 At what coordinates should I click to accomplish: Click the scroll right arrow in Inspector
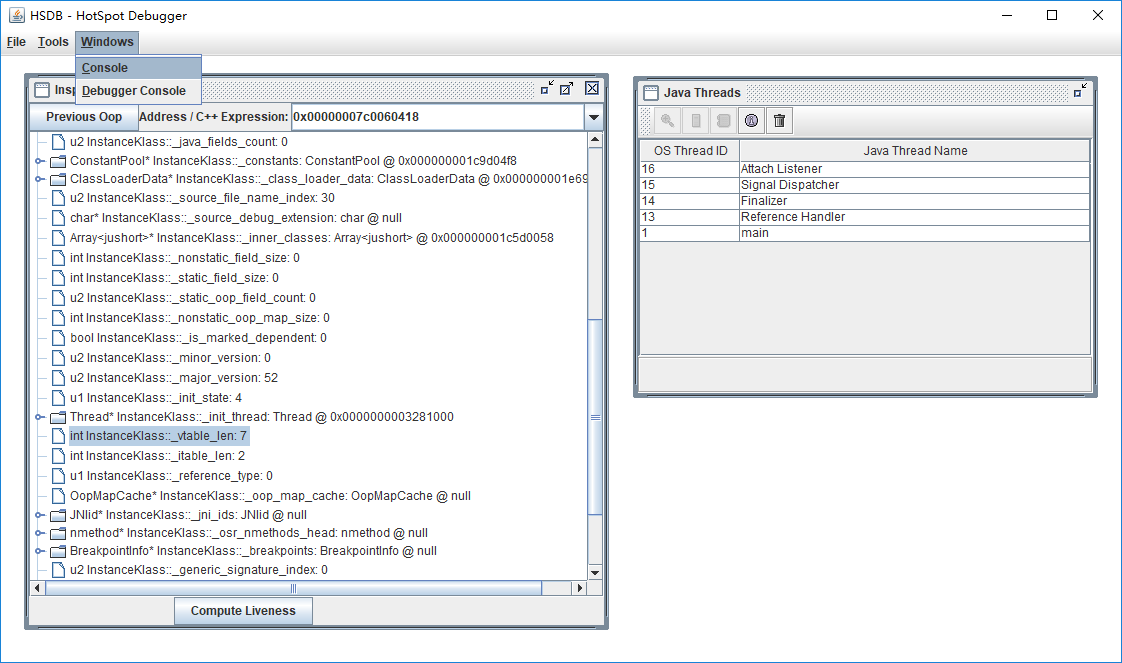click(580, 588)
